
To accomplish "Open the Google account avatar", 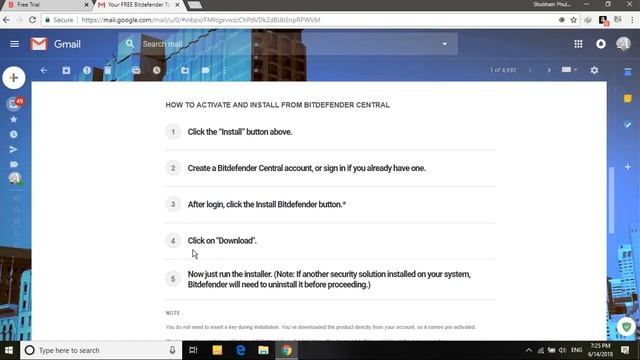I will click(623, 44).
